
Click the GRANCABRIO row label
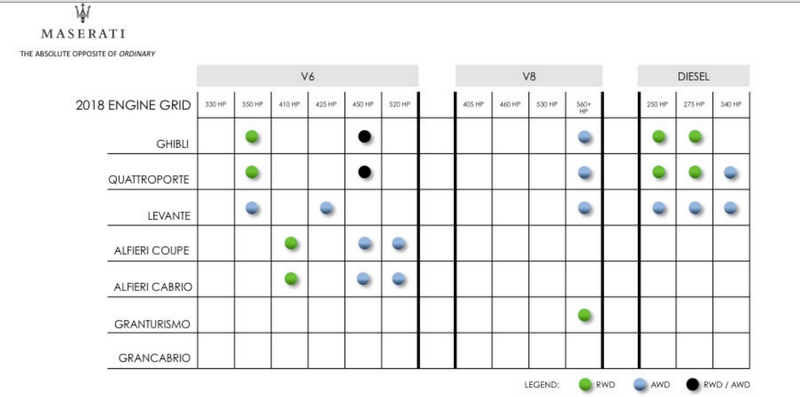(154, 358)
